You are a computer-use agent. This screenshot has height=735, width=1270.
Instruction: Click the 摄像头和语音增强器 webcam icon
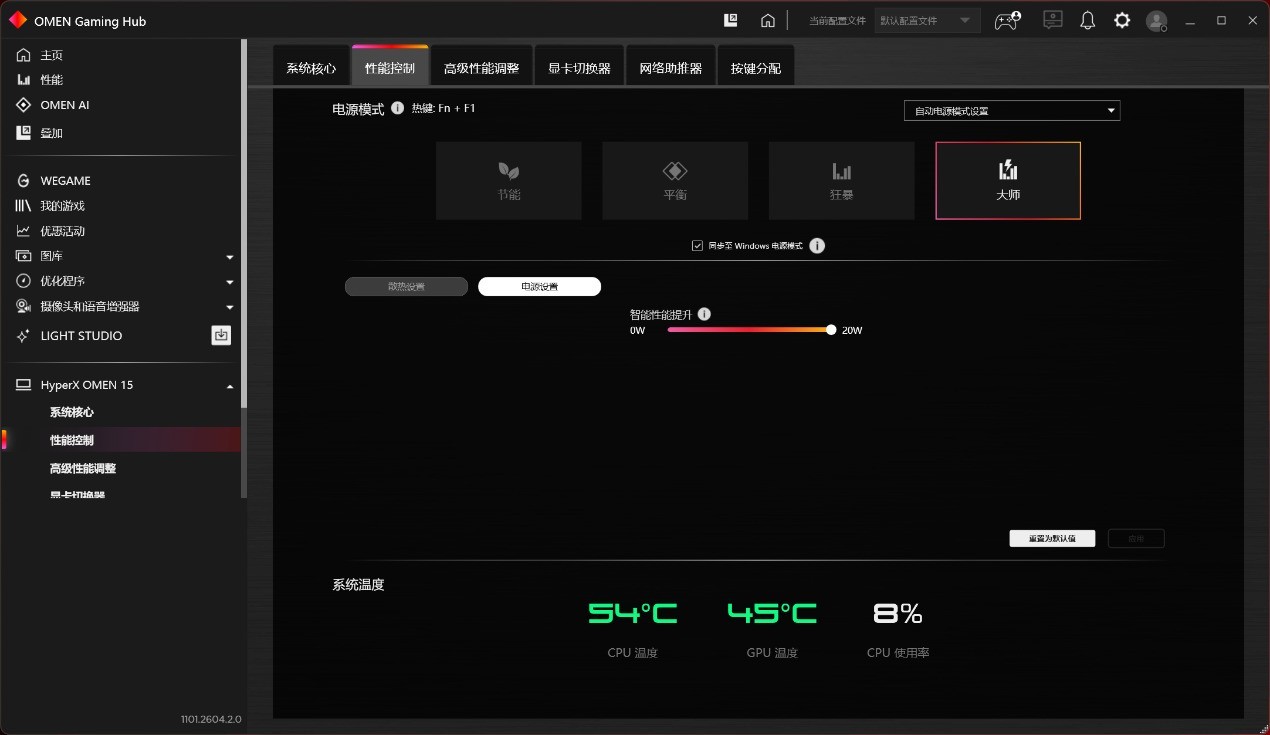[23, 306]
